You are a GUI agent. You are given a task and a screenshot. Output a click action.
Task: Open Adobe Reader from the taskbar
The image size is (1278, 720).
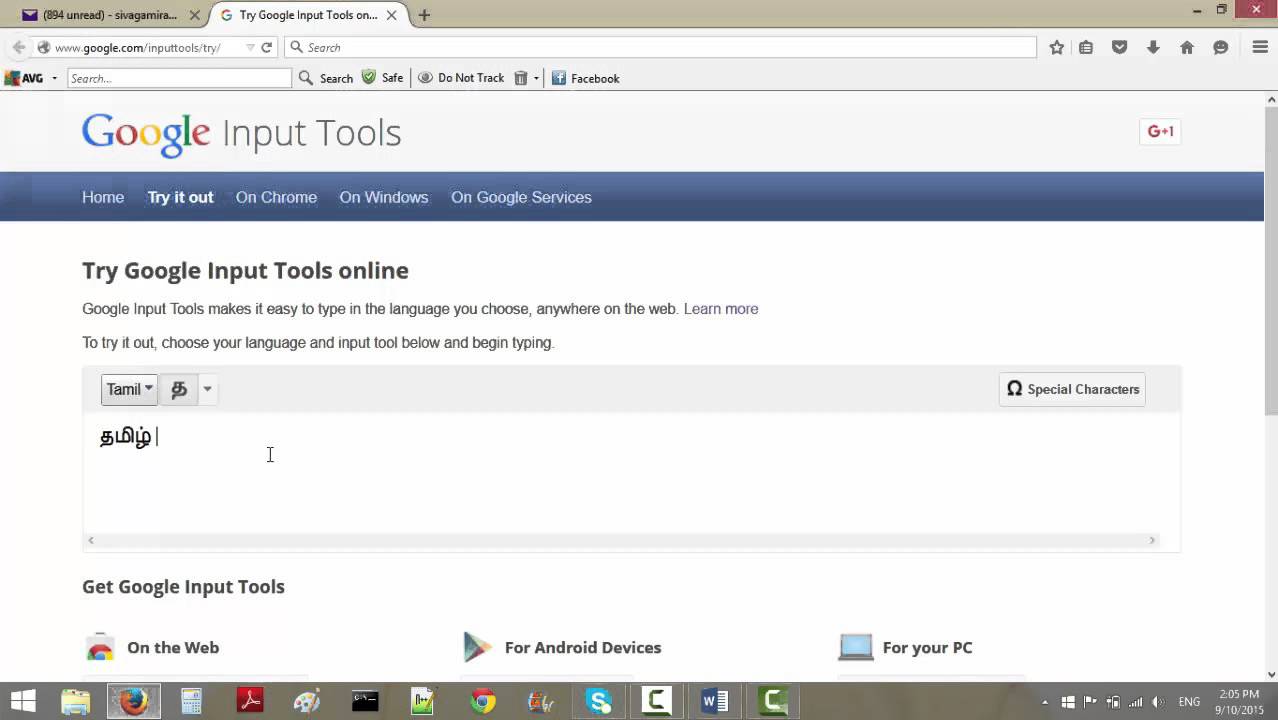(250, 701)
